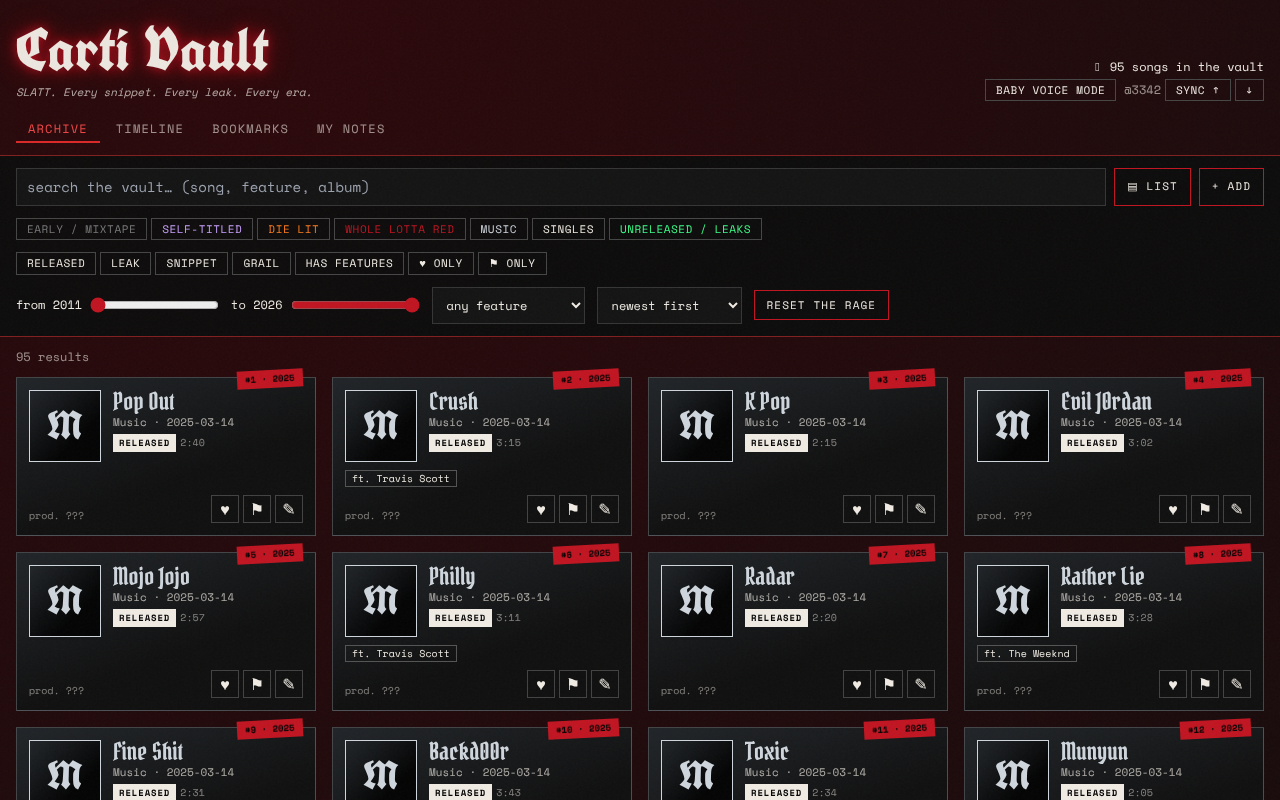Edit note for Evil J0rdan
Viewport: 1280px width, 800px height.
tap(1237, 509)
